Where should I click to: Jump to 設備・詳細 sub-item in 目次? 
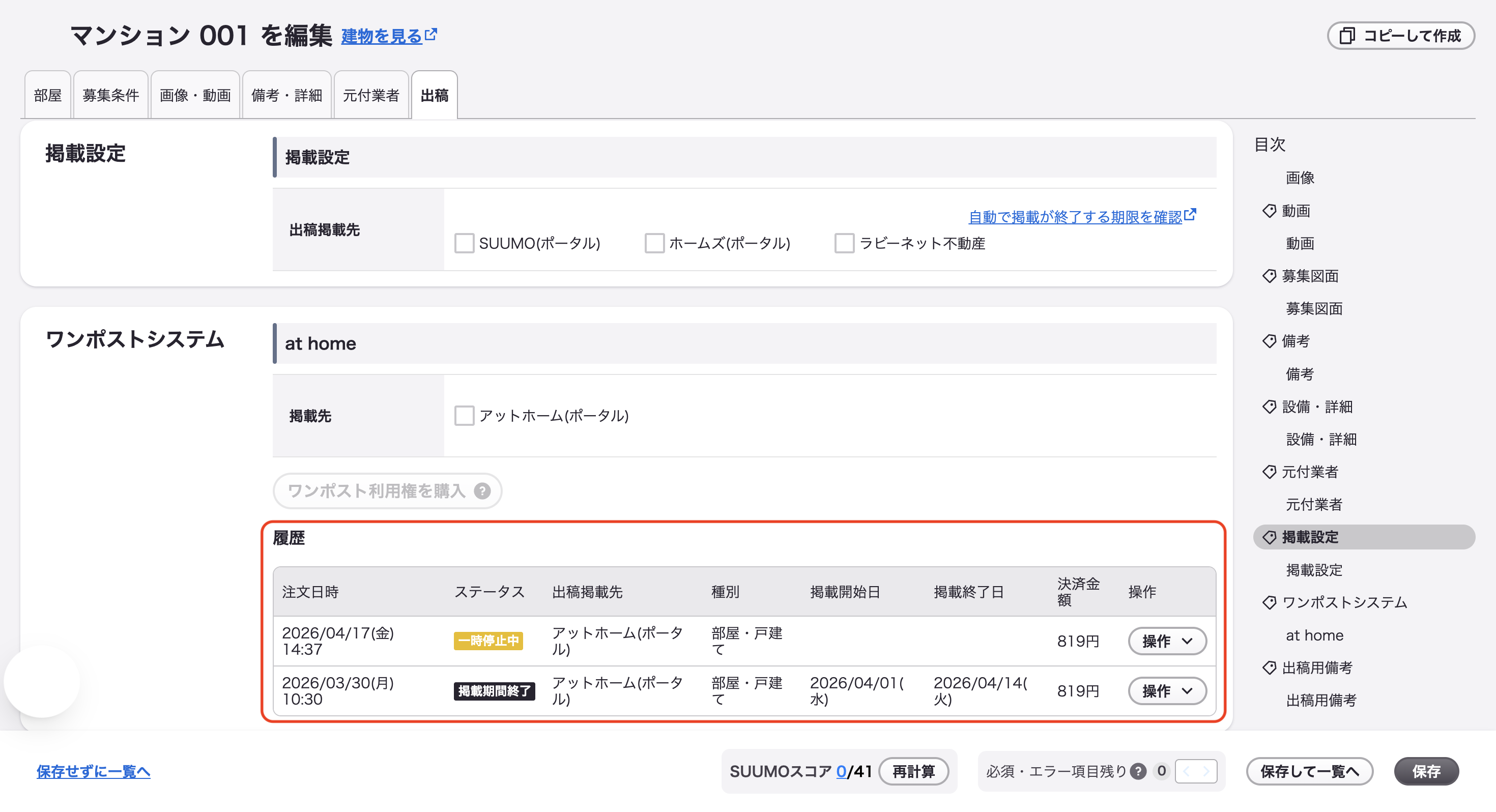tap(1321, 439)
